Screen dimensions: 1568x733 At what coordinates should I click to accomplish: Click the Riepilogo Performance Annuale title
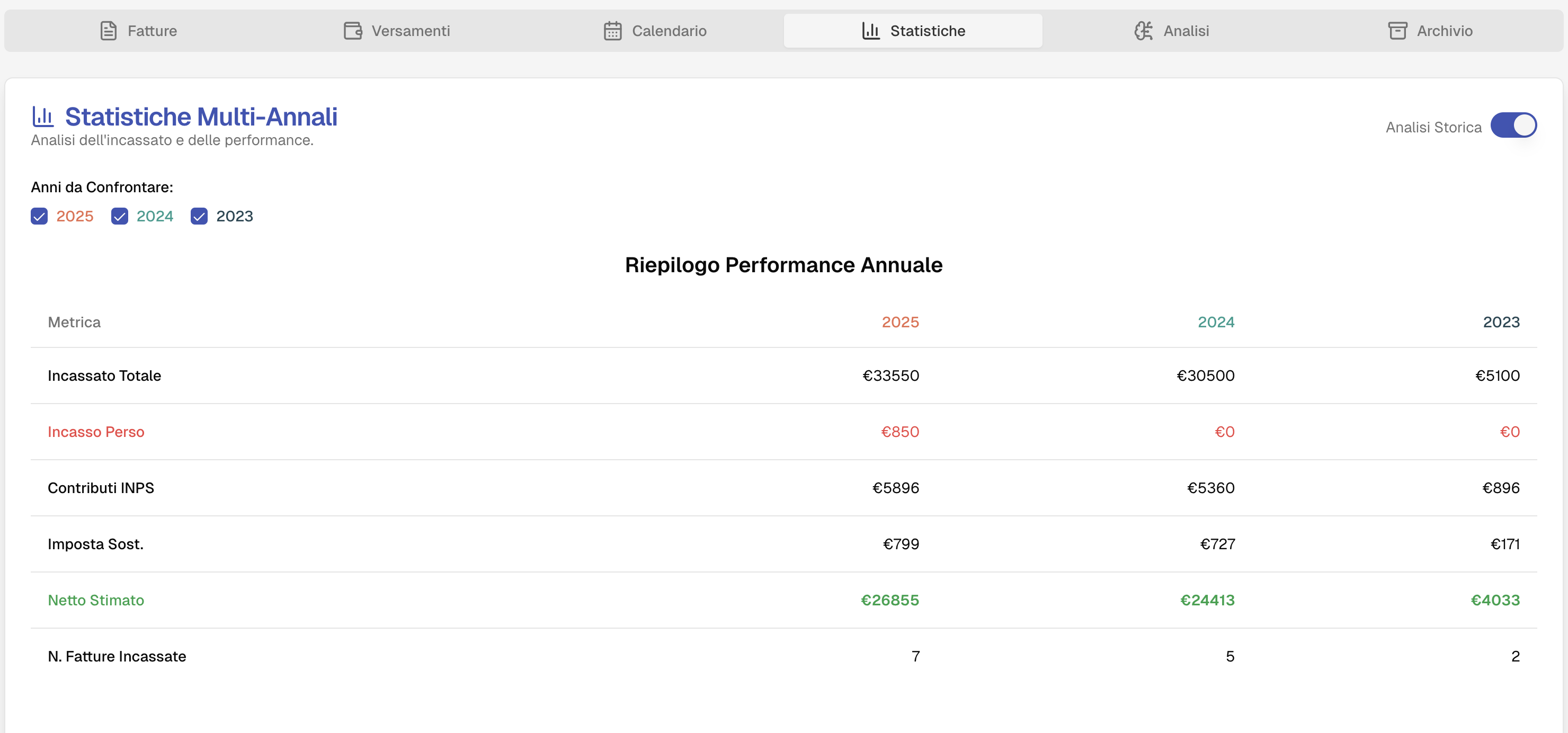point(783,265)
